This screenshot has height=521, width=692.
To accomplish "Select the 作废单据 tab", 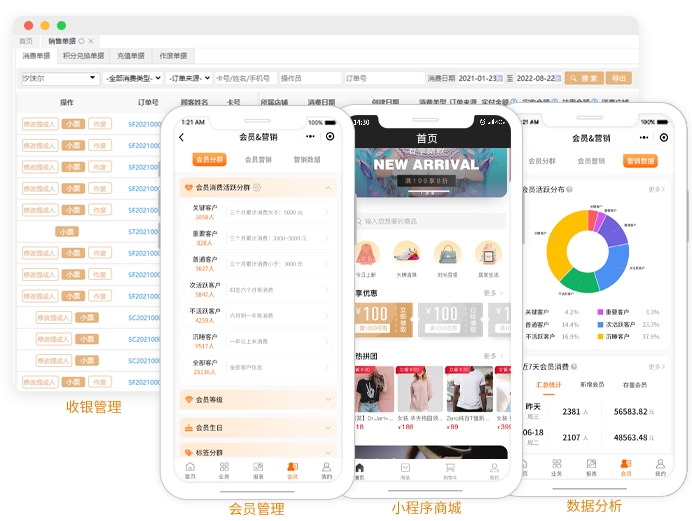I will click(x=173, y=56).
